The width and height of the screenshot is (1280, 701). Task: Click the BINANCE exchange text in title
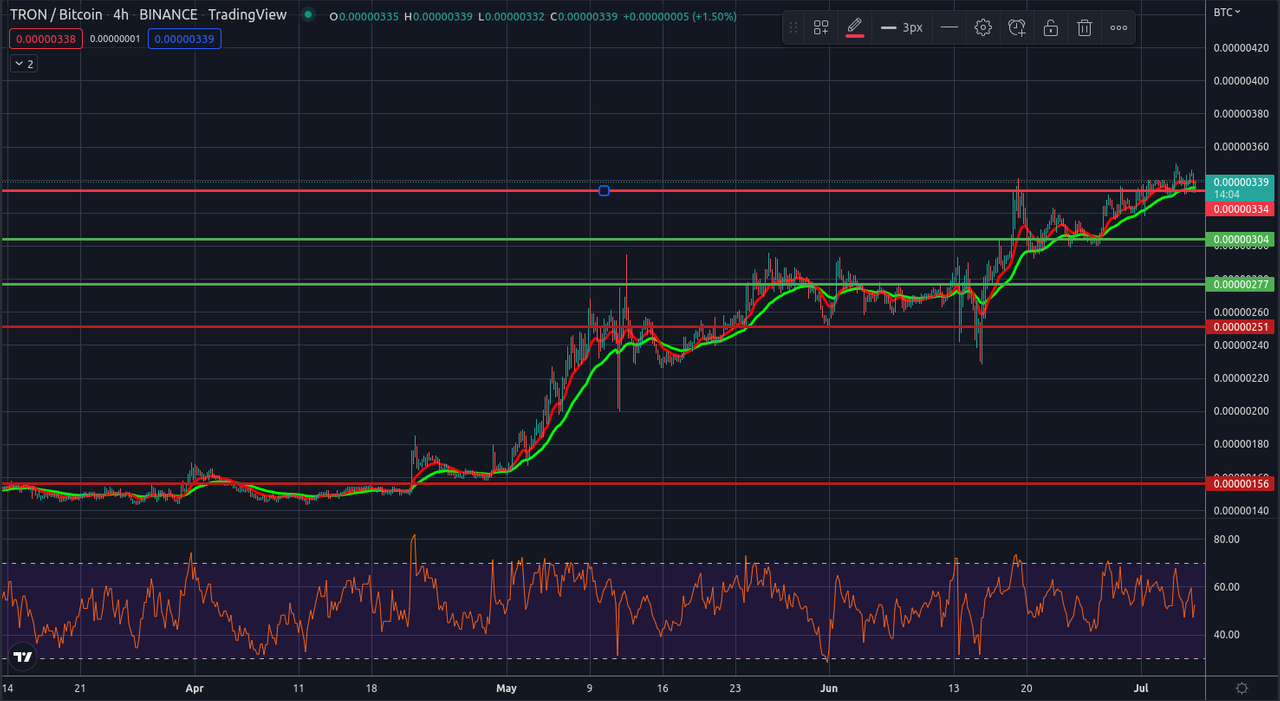[x=167, y=15]
